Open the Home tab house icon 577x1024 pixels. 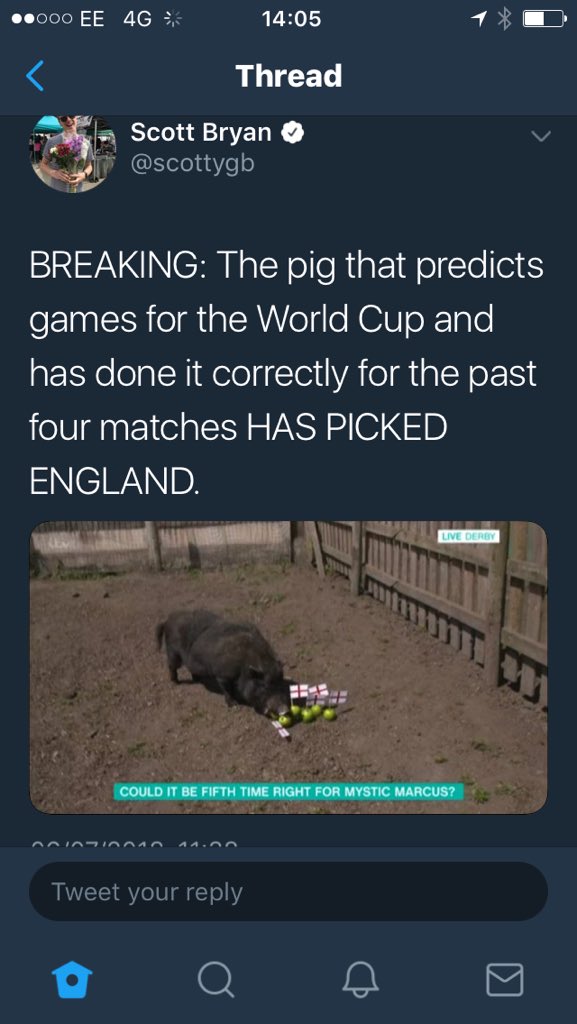72,980
